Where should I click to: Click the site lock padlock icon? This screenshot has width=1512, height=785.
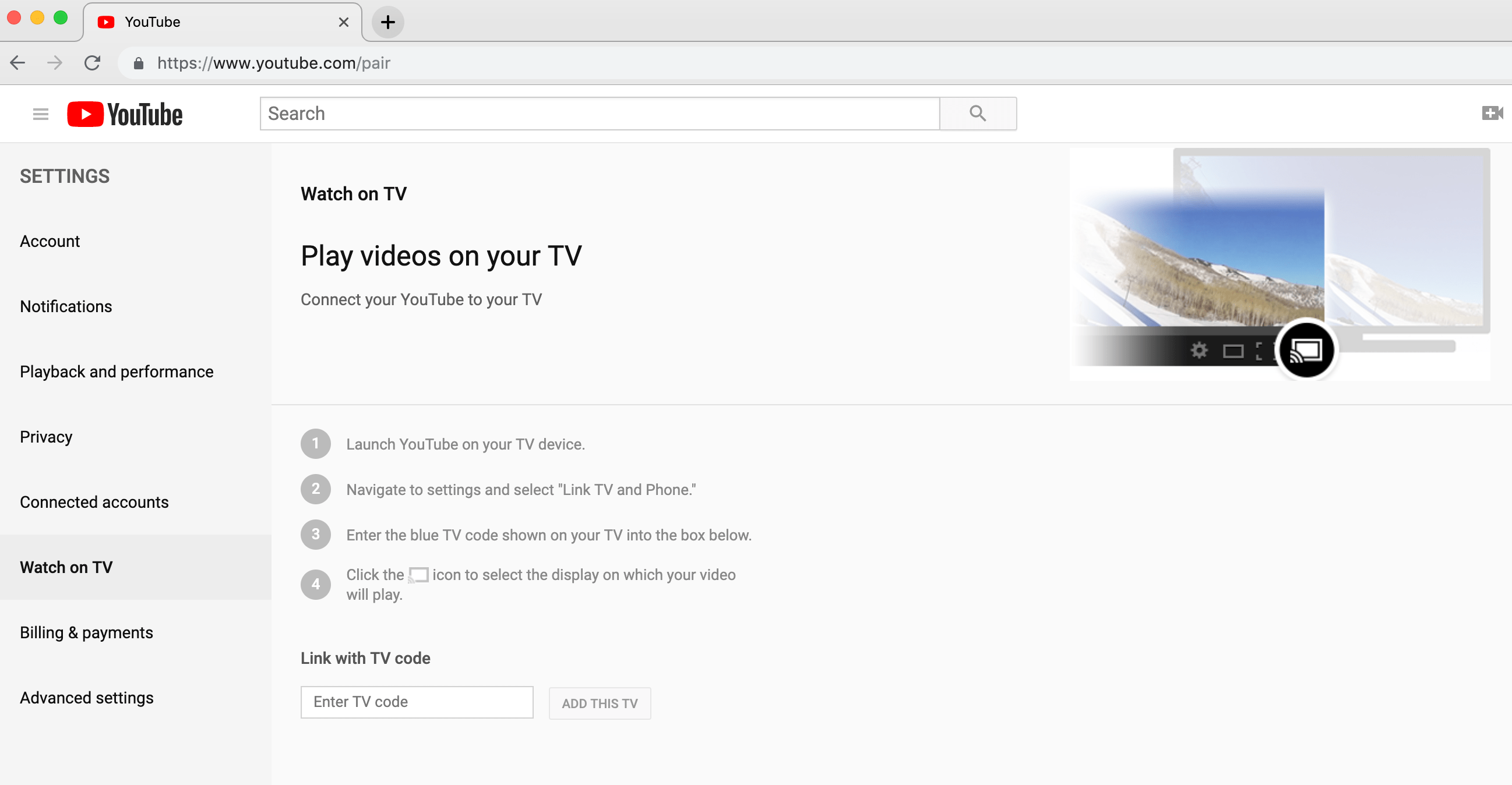(x=139, y=63)
